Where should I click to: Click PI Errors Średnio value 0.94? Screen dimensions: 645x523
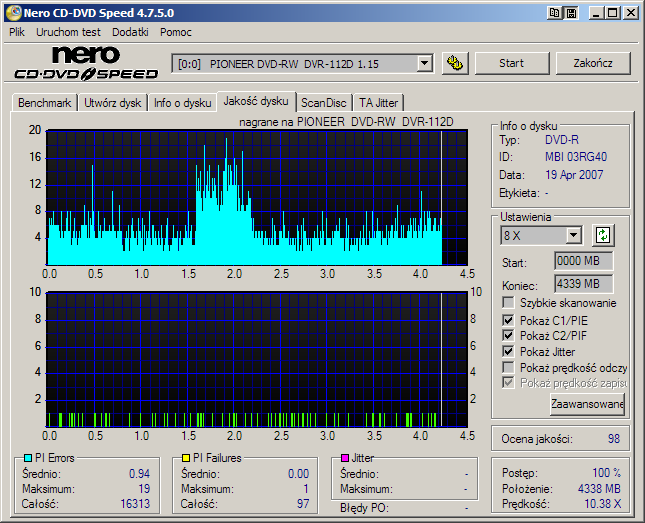point(139,474)
